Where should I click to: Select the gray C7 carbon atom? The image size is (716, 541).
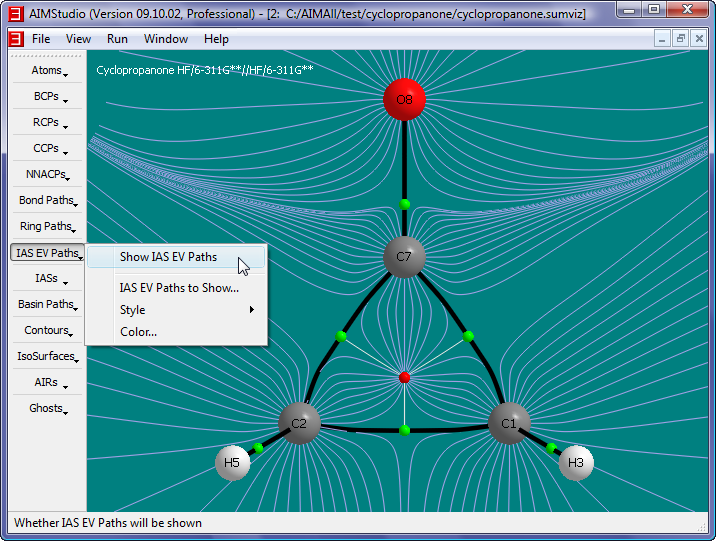(404, 257)
